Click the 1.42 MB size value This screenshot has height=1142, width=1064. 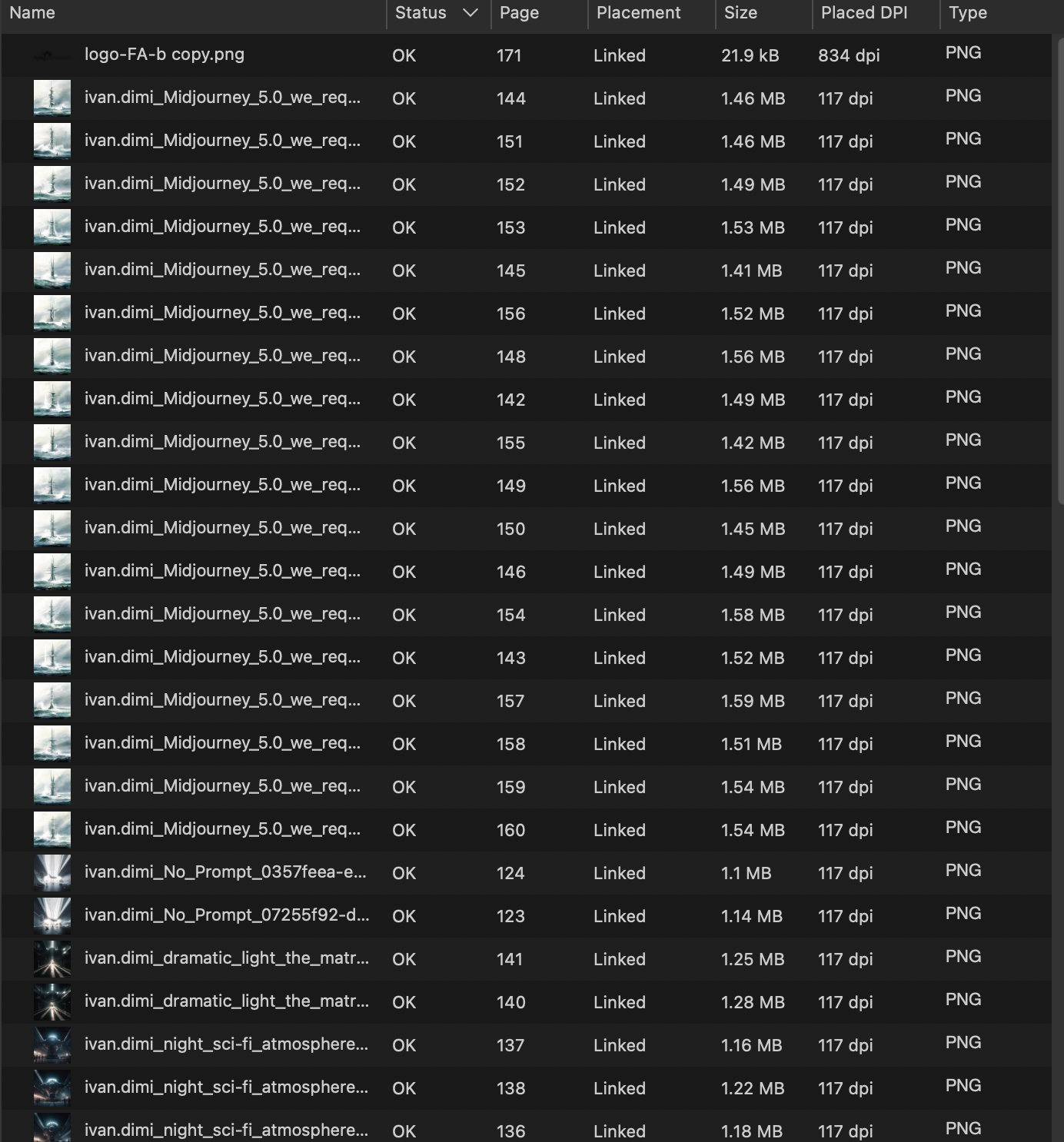point(753,443)
